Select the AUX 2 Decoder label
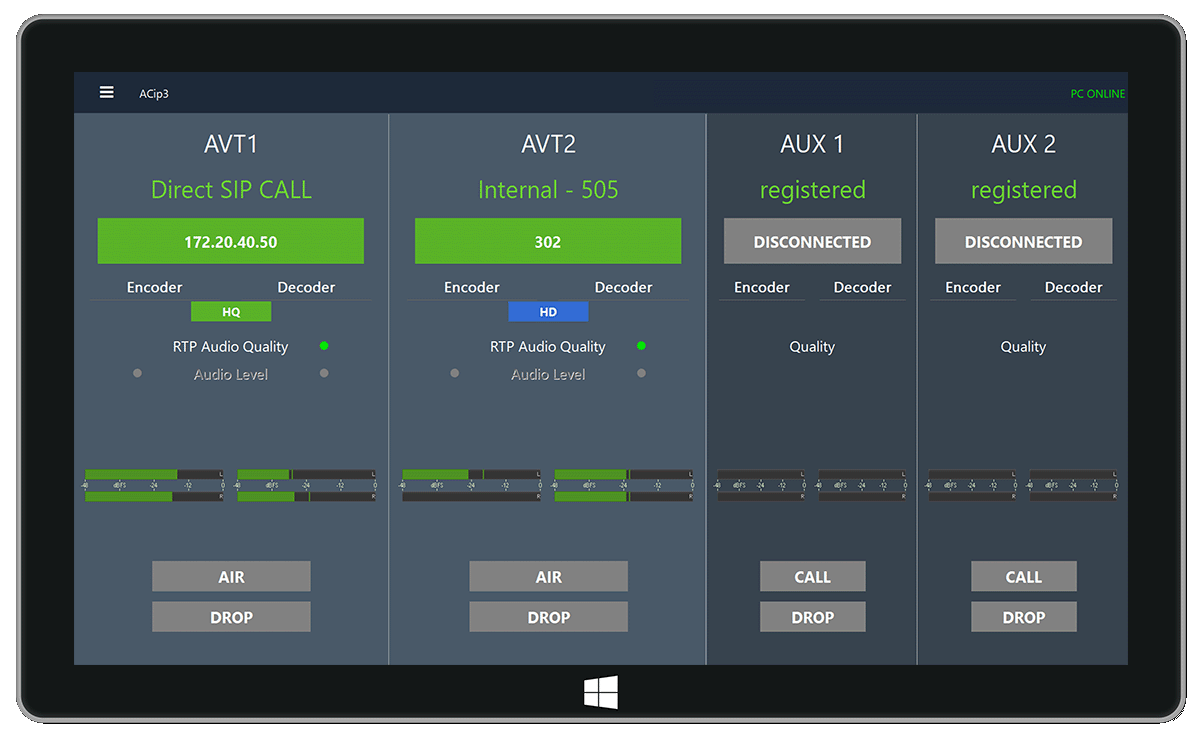Viewport: 1200px width, 735px height. tap(1073, 288)
